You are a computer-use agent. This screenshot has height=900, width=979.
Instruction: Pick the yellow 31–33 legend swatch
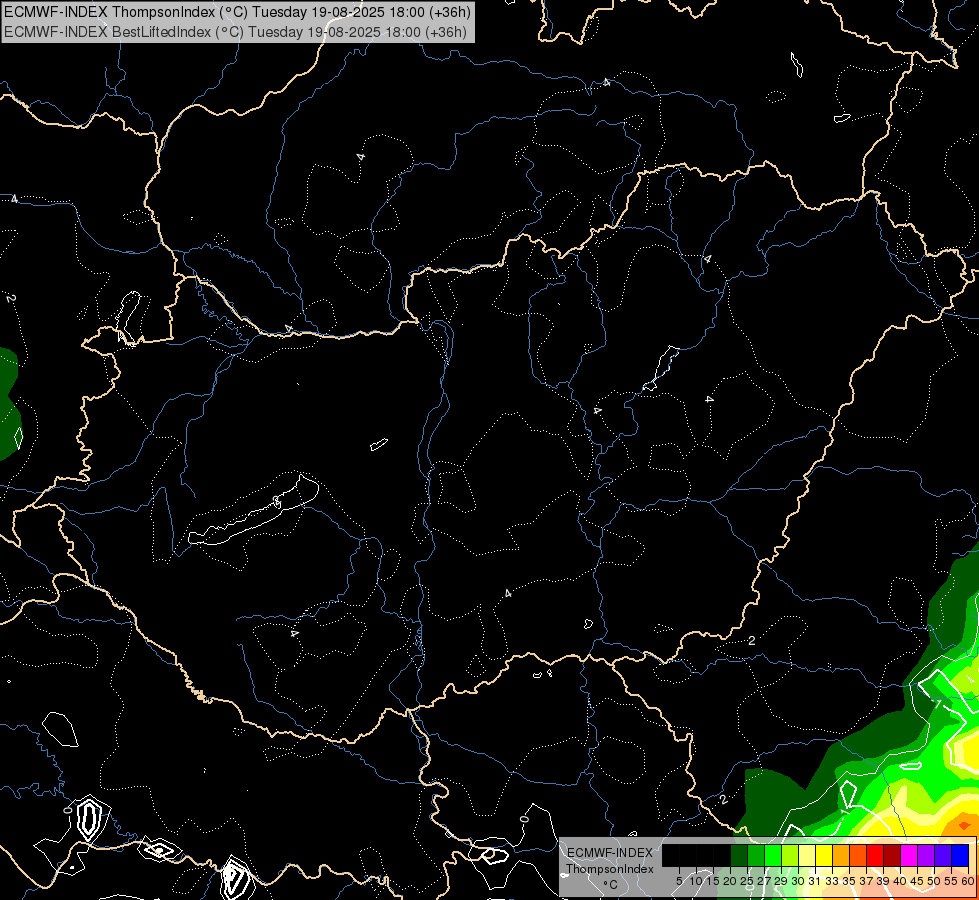pyautogui.click(x=824, y=855)
